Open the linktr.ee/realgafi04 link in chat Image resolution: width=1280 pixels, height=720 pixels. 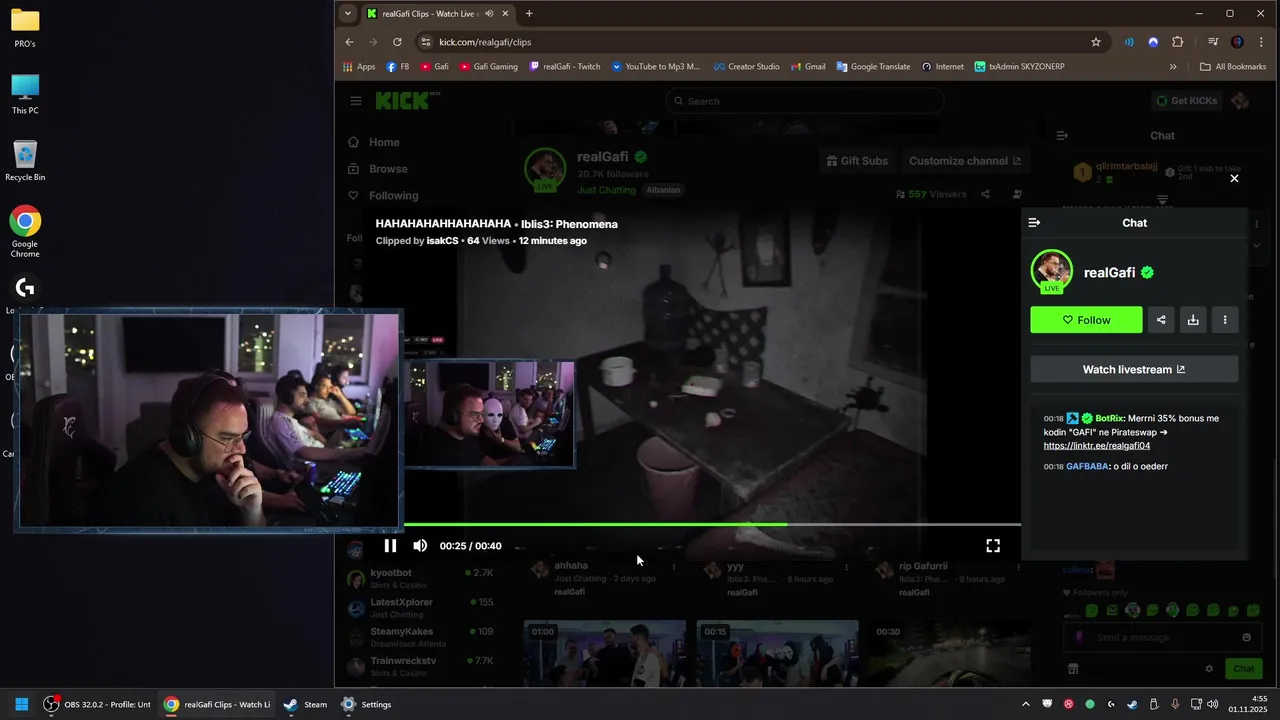[1097, 446]
